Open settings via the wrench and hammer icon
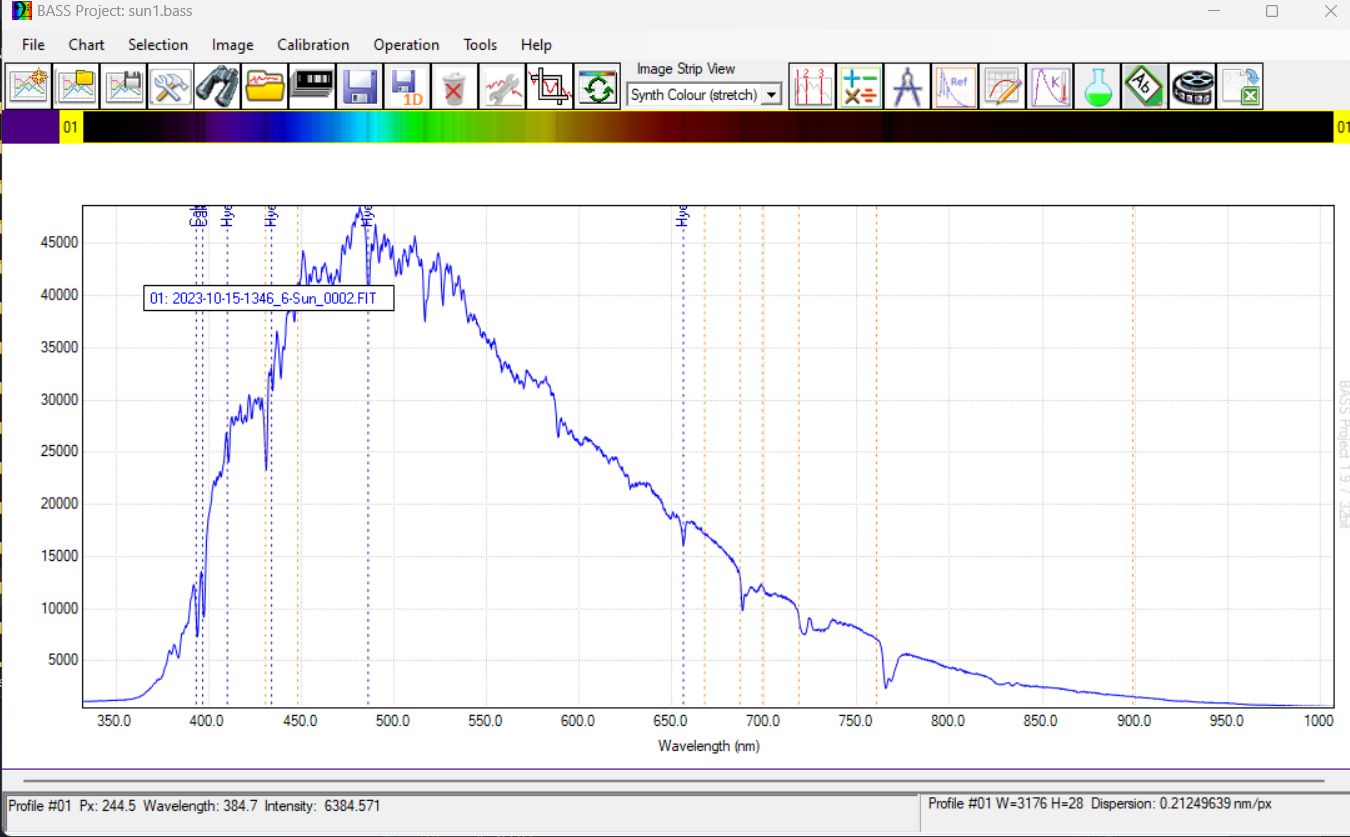This screenshot has height=837, width=1350. (171, 87)
